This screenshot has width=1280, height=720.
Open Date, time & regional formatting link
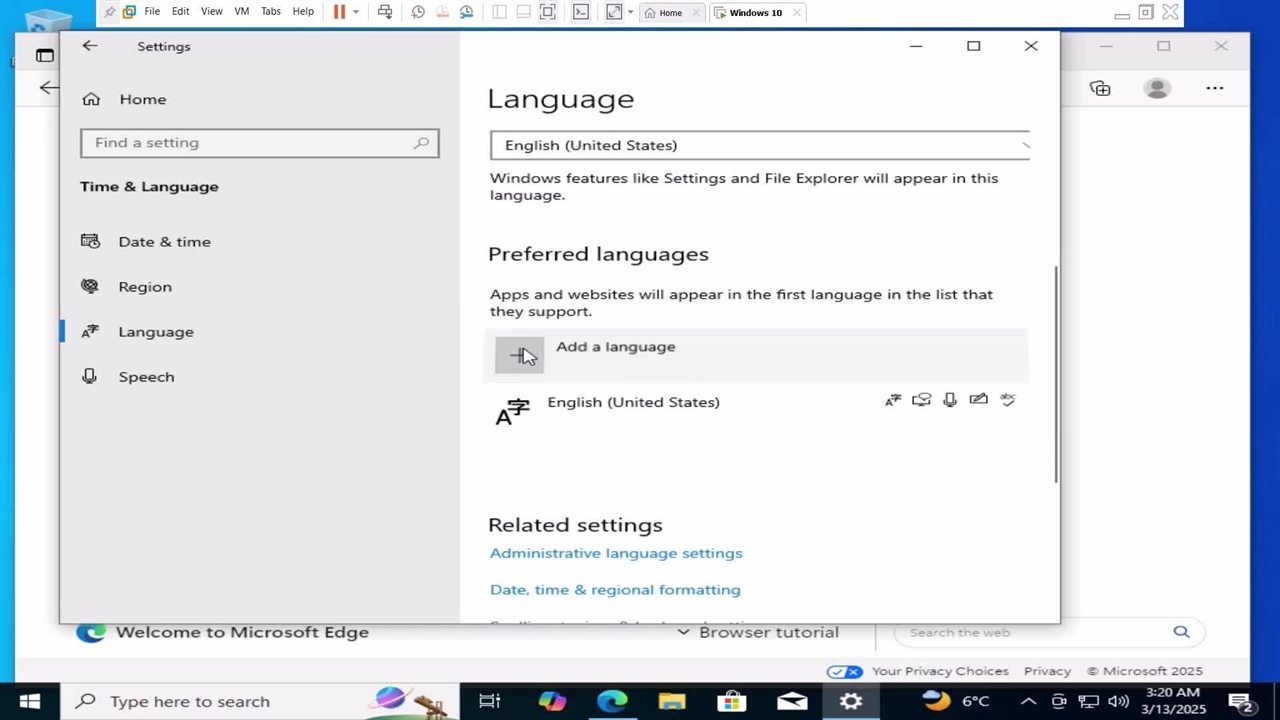(615, 590)
